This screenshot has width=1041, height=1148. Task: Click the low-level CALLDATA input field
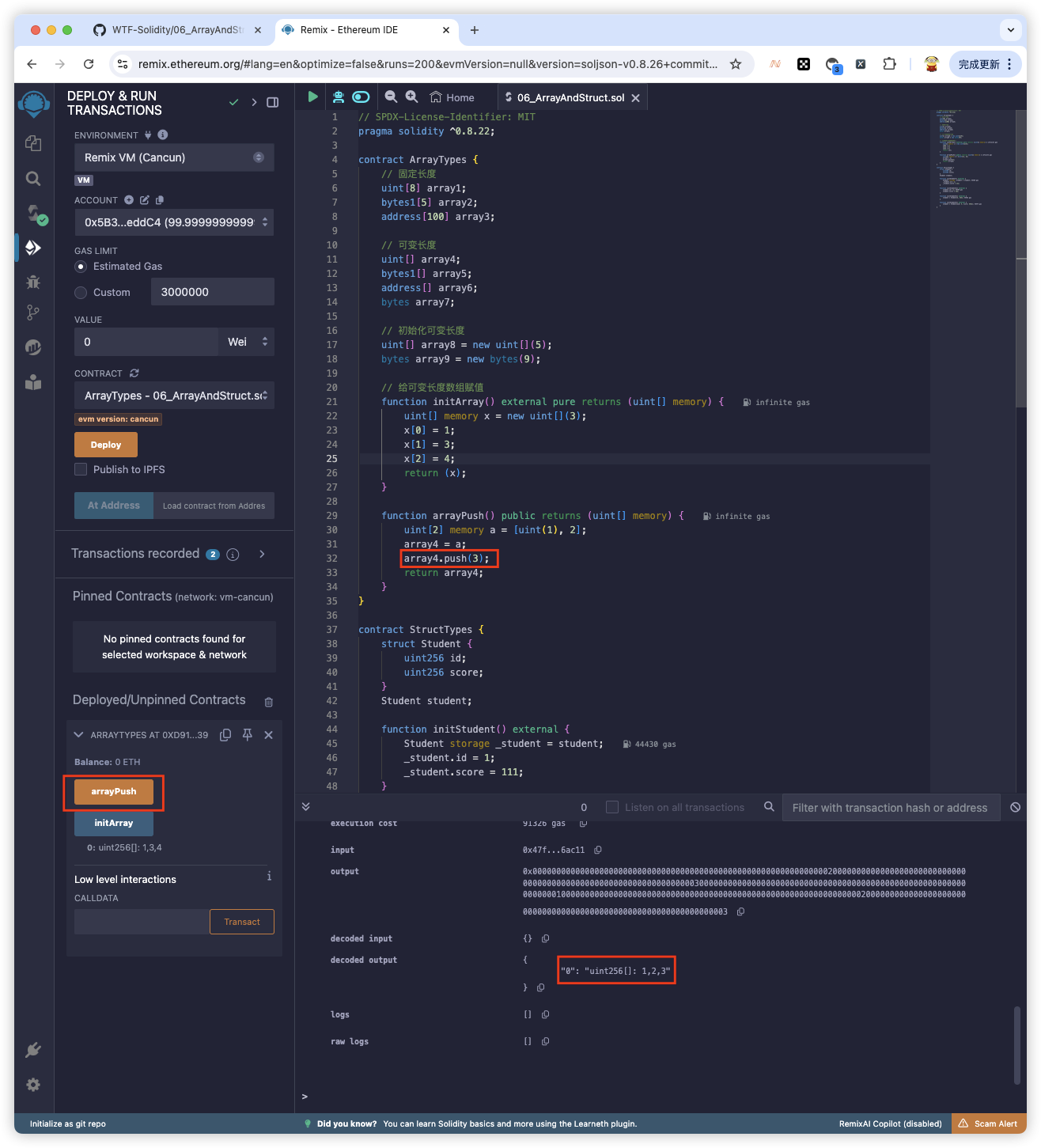[x=142, y=922]
